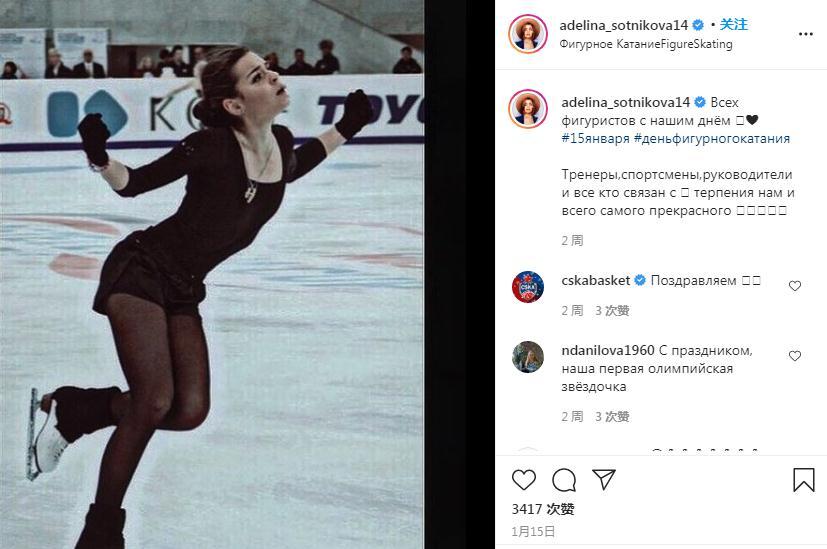
Task: Open the three-dot more options menu
Action: point(805,34)
